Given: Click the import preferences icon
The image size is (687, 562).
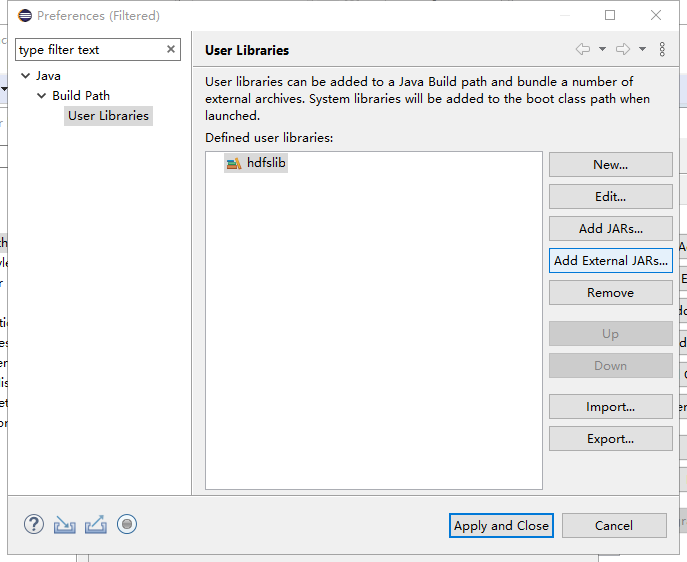Looking at the screenshot, I should pos(64,524).
